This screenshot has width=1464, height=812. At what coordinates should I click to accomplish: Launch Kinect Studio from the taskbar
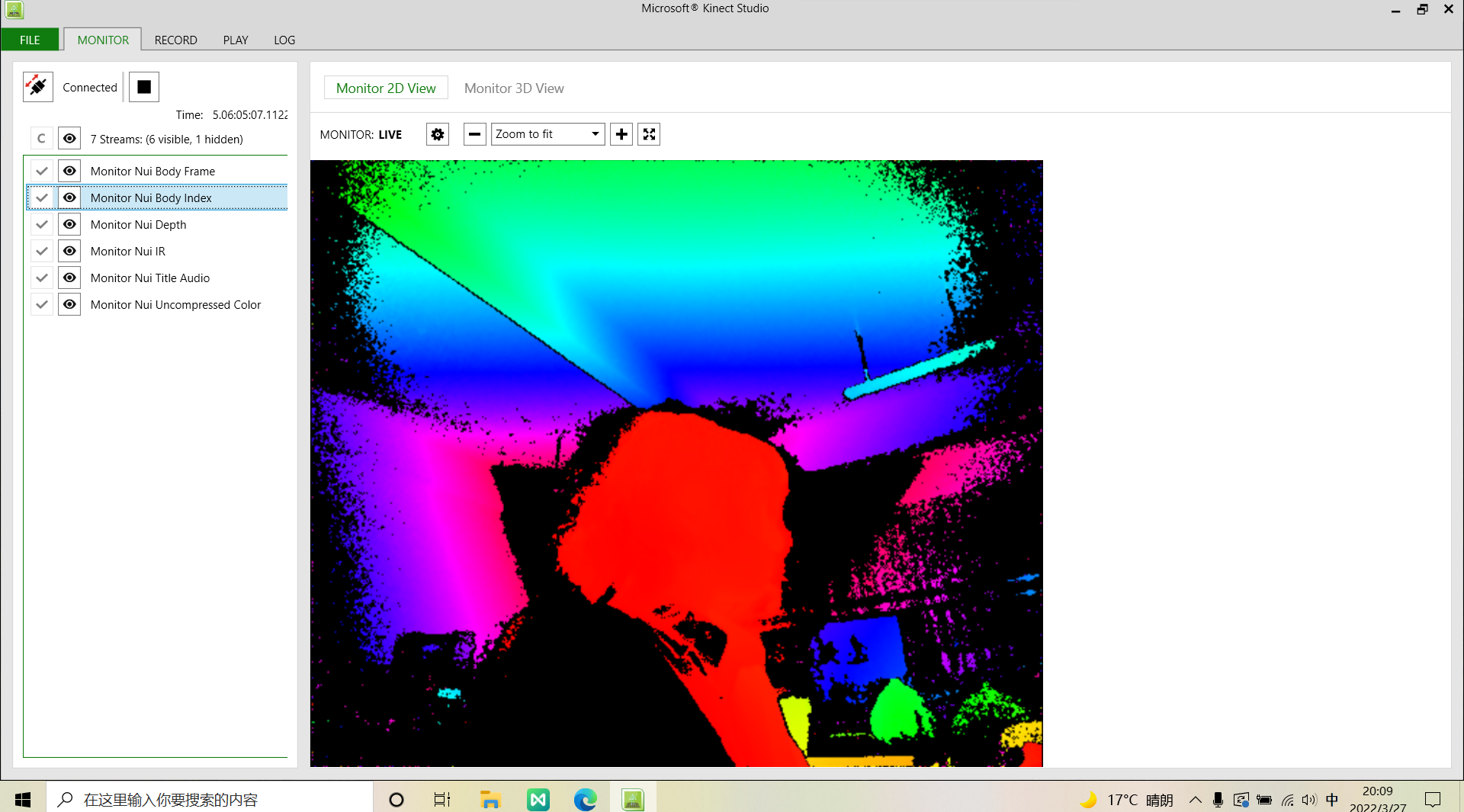[632, 799]
